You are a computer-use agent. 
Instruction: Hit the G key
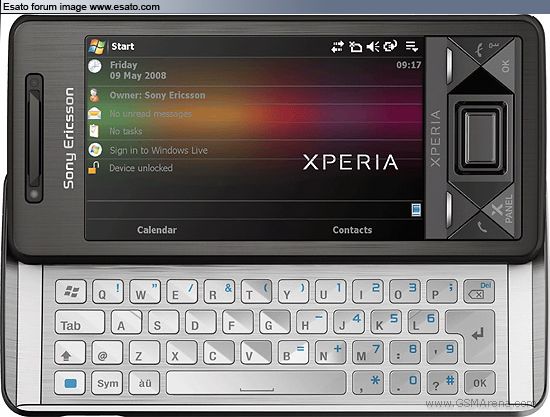275,322
